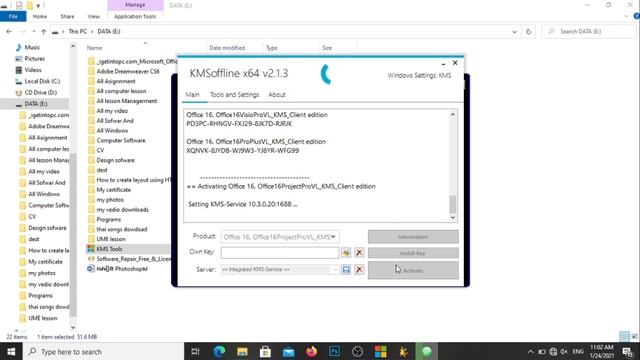Switch to large icons view in Explorer status bar
The image size is (640, 360).
[x=635, y=337]
